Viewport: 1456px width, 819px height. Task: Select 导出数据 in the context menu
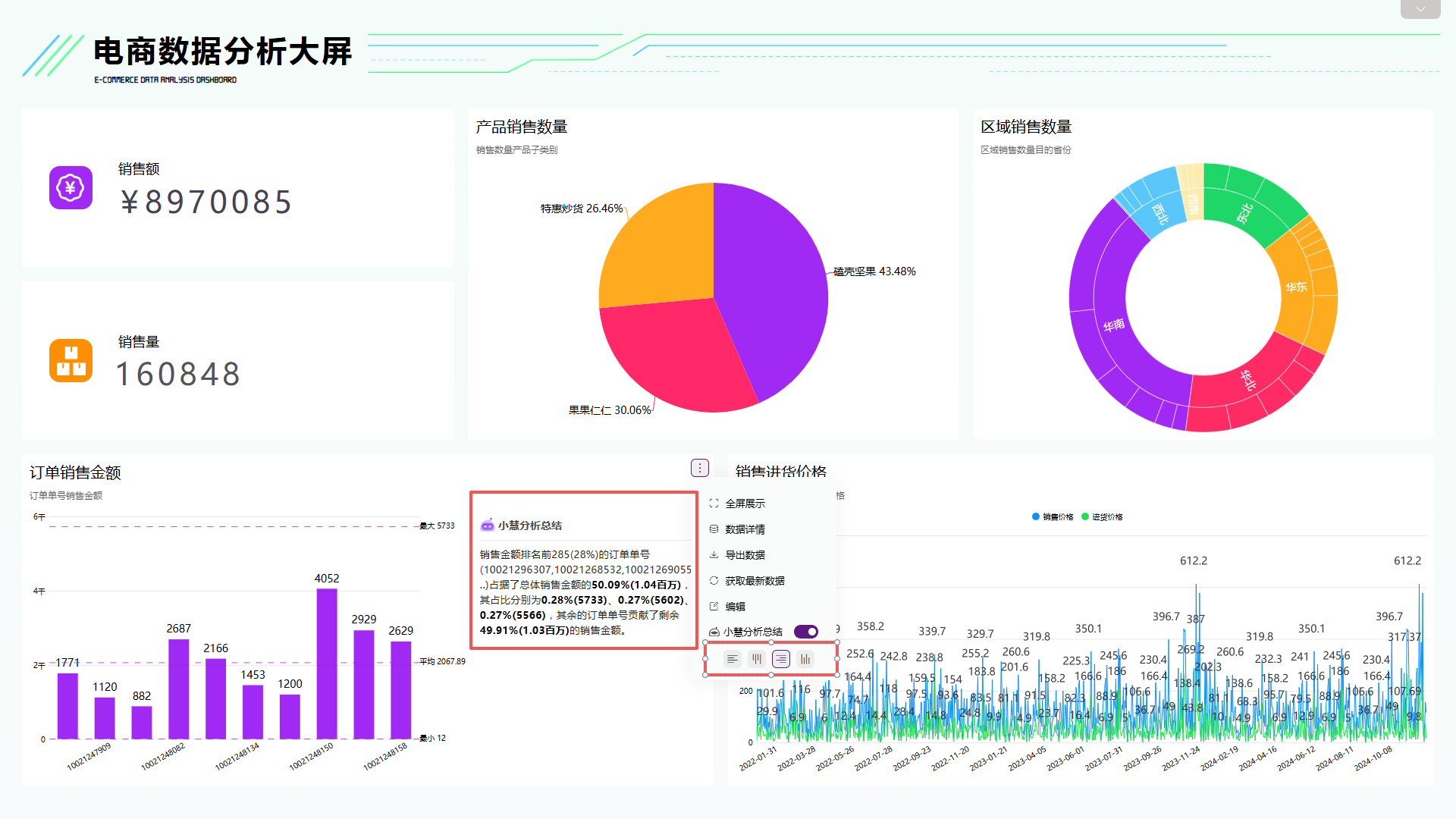tap(744, 554)
